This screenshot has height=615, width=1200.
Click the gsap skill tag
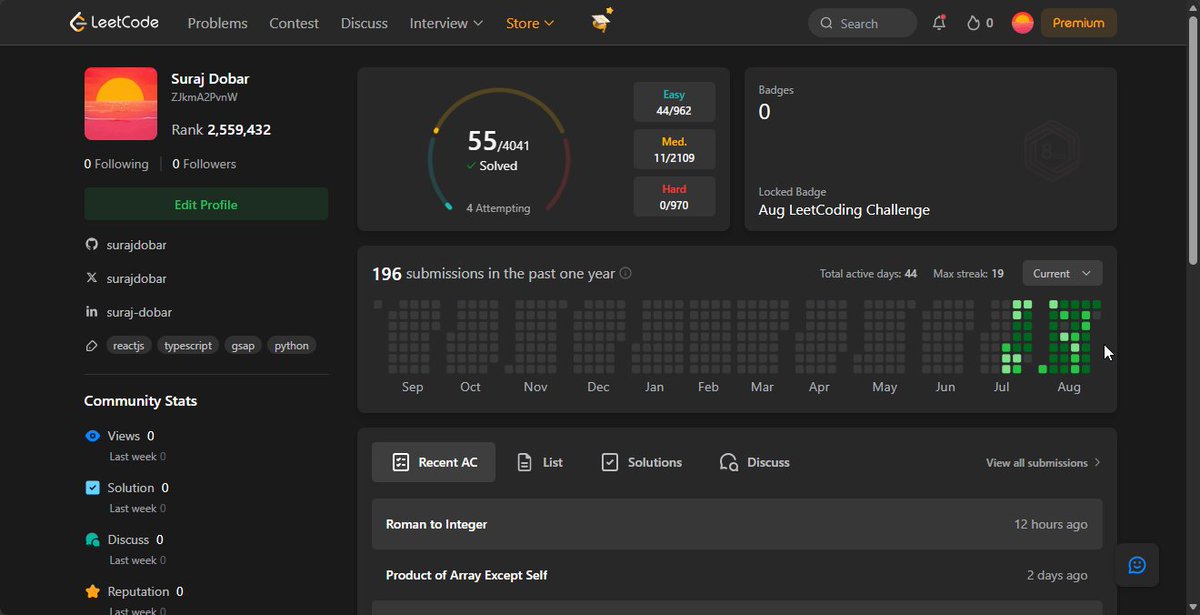243,346
